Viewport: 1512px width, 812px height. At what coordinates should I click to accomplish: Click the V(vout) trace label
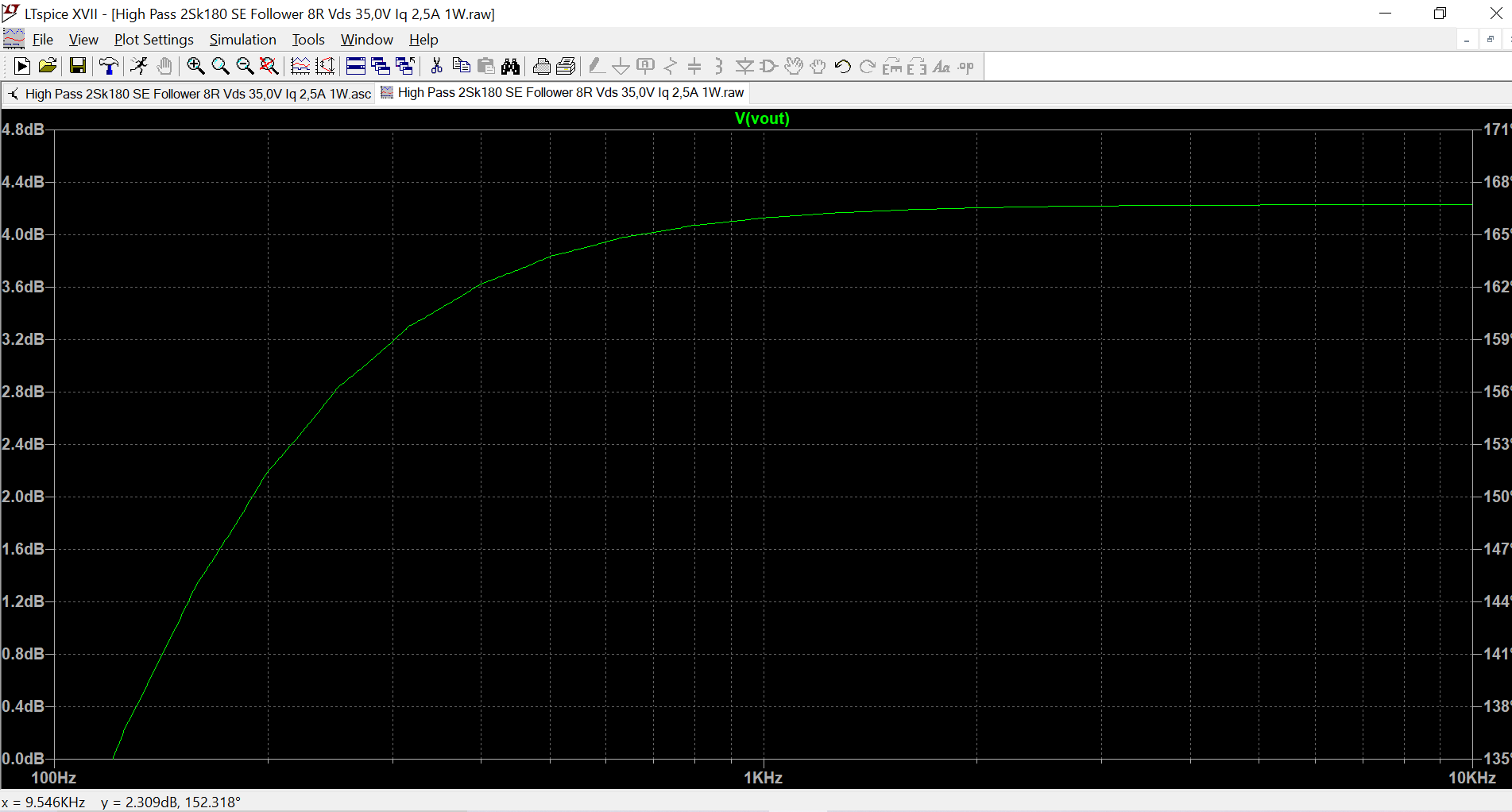tap(762, 118)
